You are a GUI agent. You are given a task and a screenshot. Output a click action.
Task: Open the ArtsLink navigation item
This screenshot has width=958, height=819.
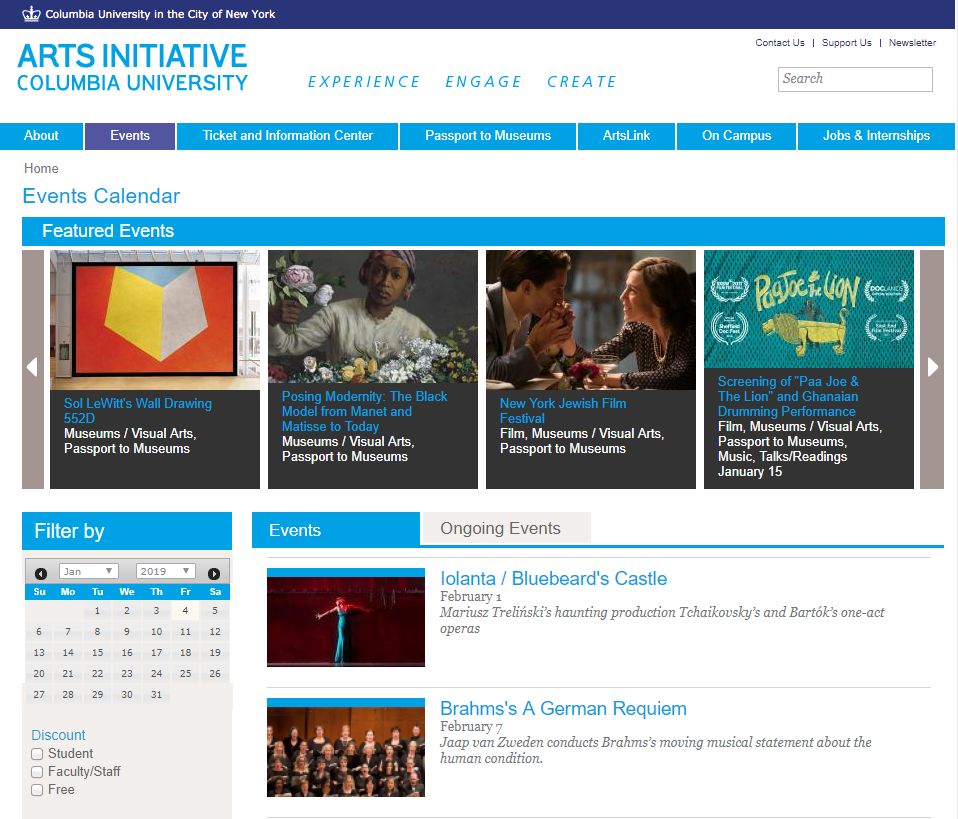tap(626, 136)
